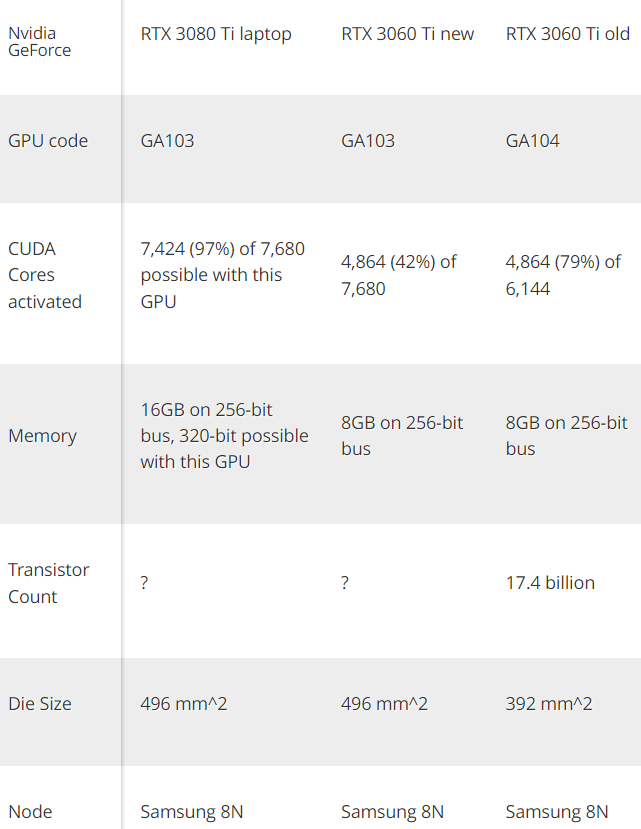
Task: Select the "392 mm^2" die size cell
Action: coord(549,704)
